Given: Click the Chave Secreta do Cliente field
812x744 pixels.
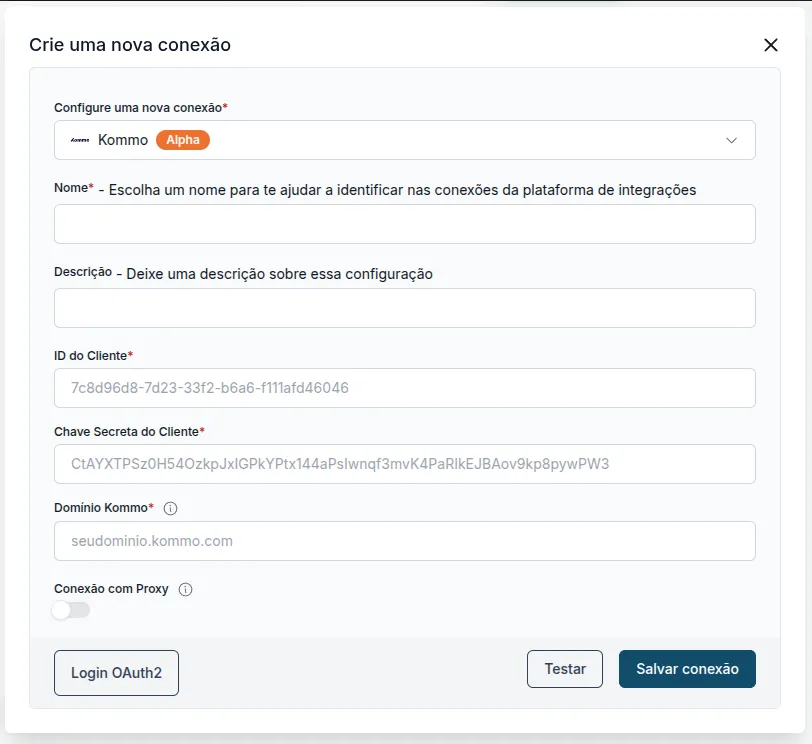Looking at the screenshot, I should [x=404, y=464].
